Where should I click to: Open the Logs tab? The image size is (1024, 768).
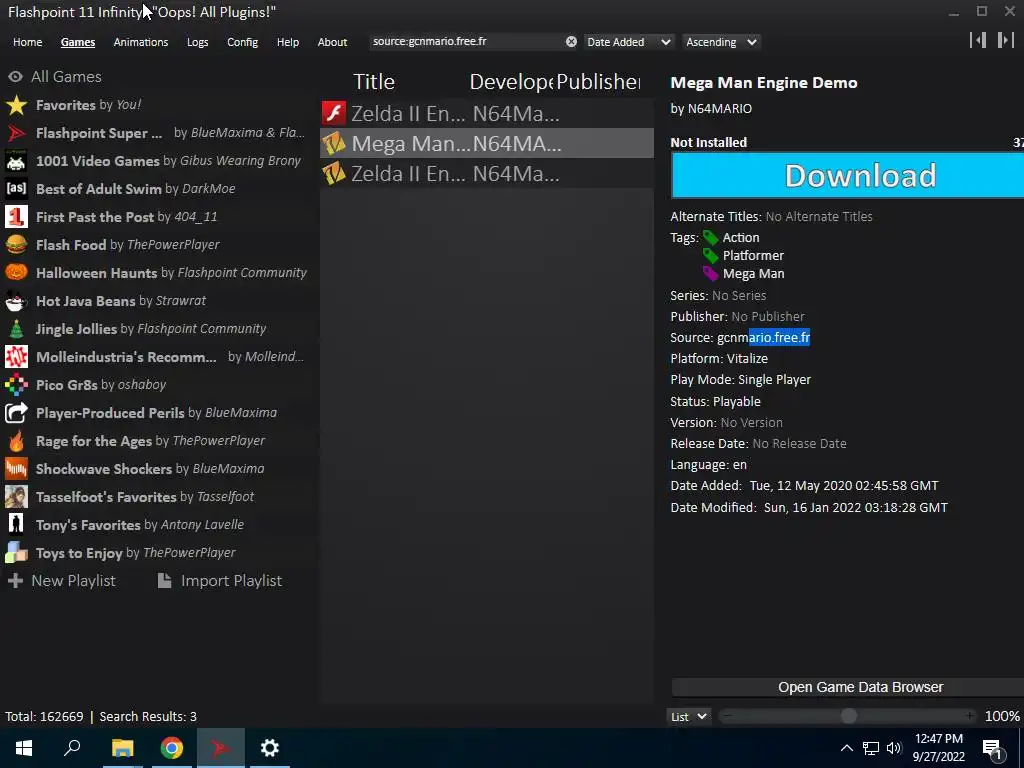coord(197,42)
